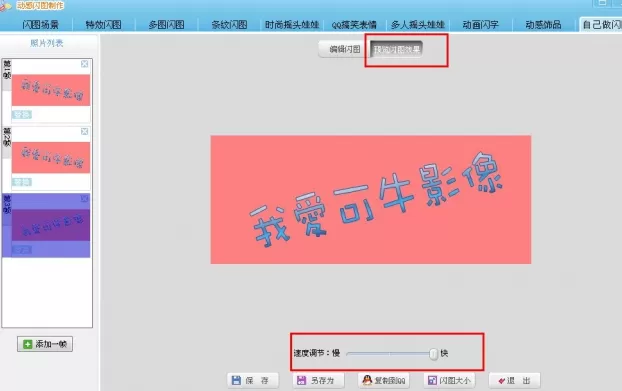Click the large pink preview image
The height and width of the screenshot is (391, 622).
[371, 199]
